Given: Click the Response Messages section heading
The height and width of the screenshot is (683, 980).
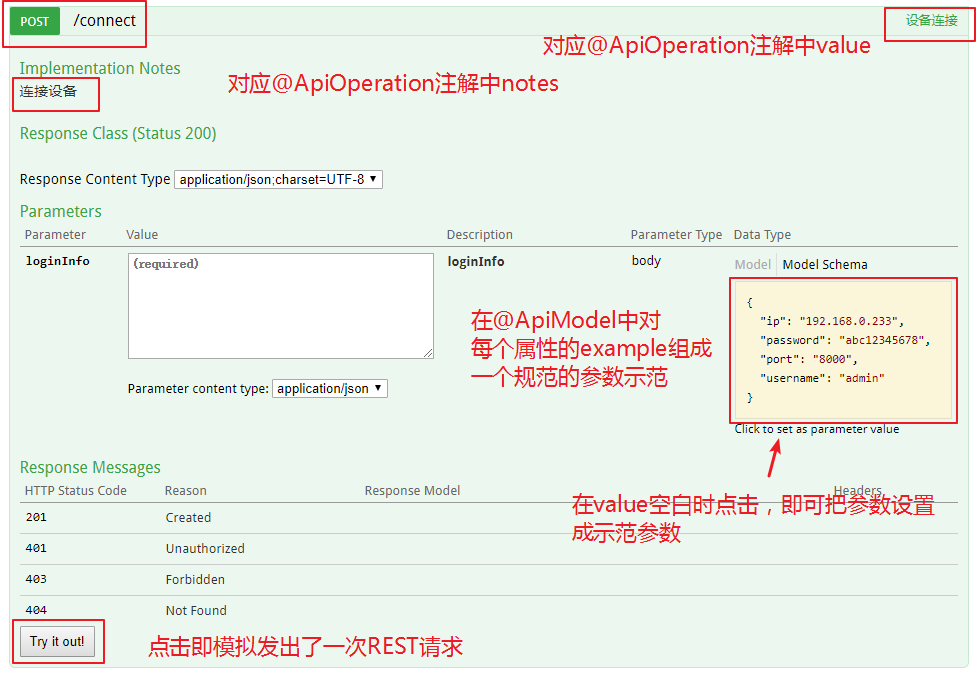Looking at the screenshot, I should click(x=90, y=467).
